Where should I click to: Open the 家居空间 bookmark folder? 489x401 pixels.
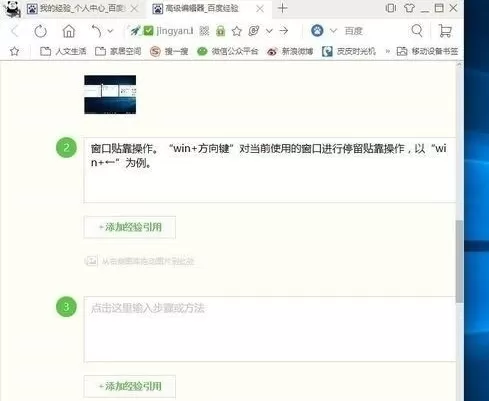(x=118, y=51)
